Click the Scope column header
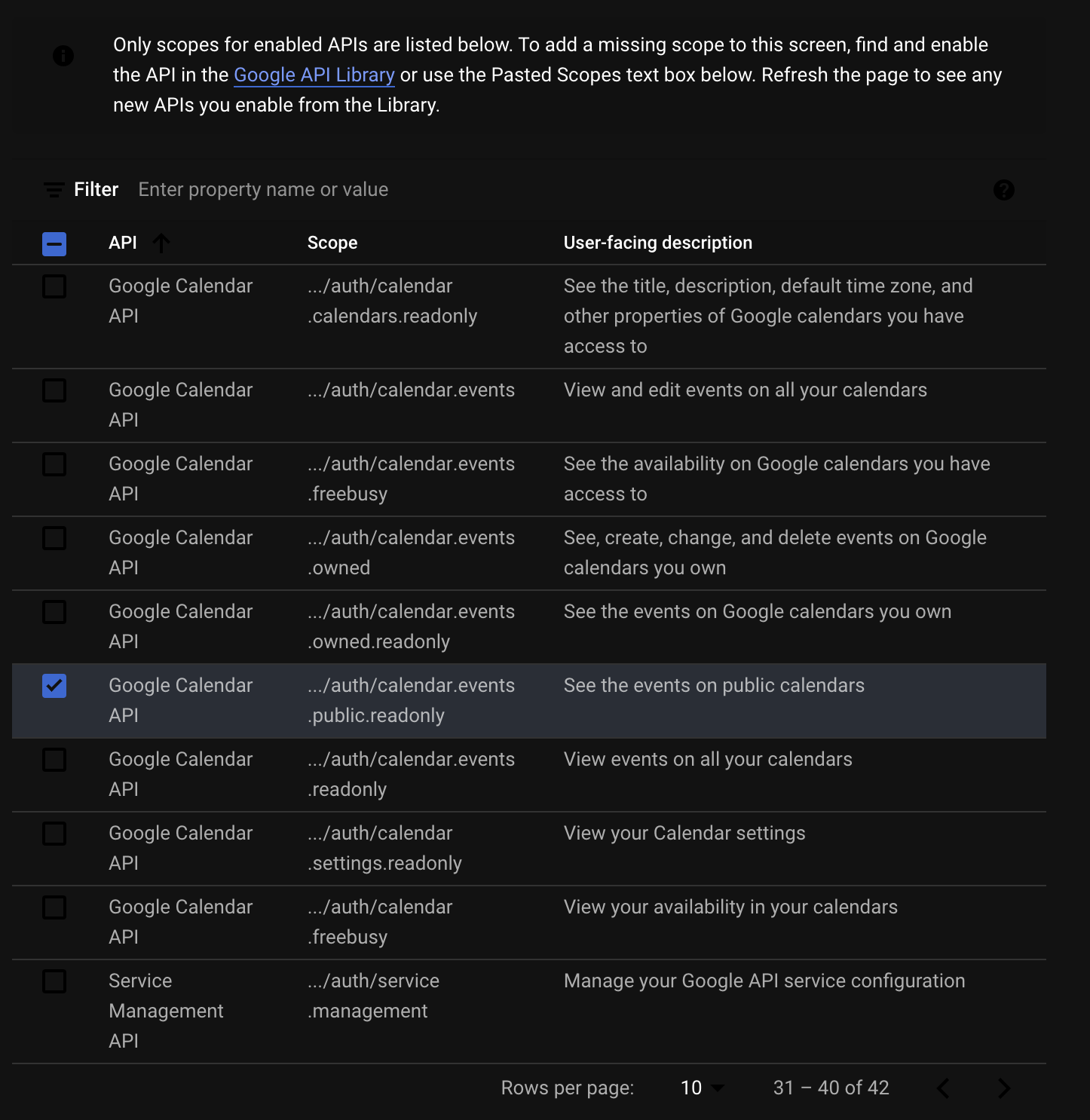 point(332,243)
